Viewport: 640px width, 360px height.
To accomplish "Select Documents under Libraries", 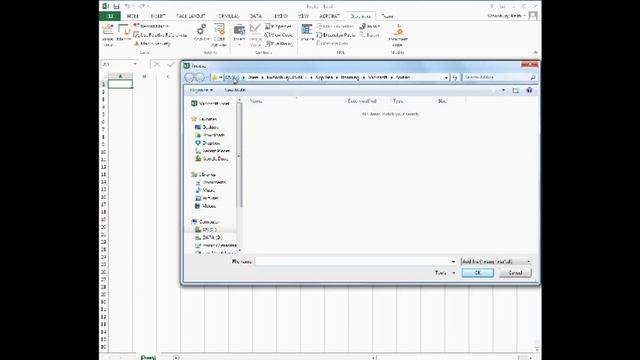I will click(211, 182).
